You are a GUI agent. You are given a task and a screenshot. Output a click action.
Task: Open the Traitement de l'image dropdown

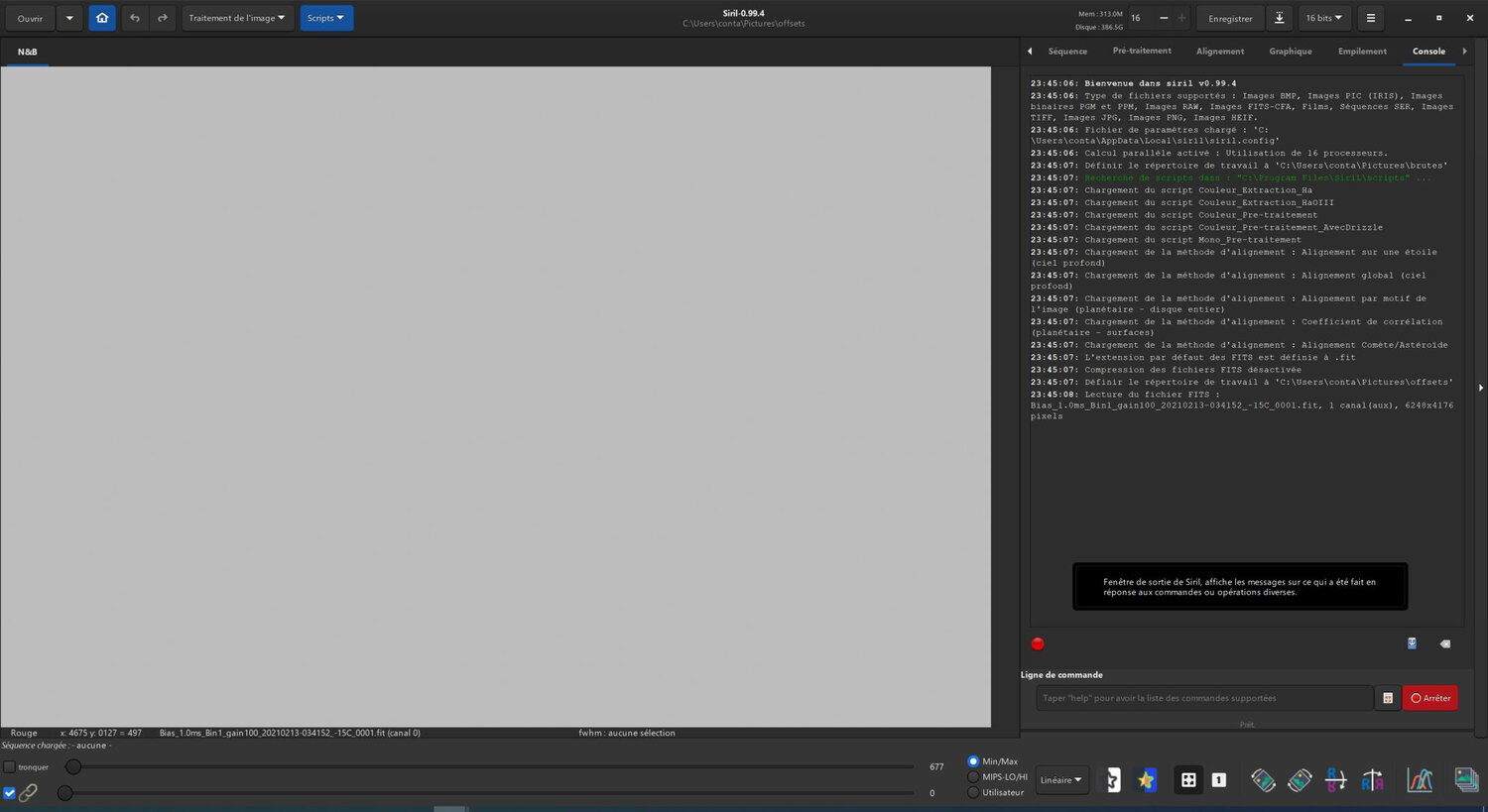tap(238, 18)
